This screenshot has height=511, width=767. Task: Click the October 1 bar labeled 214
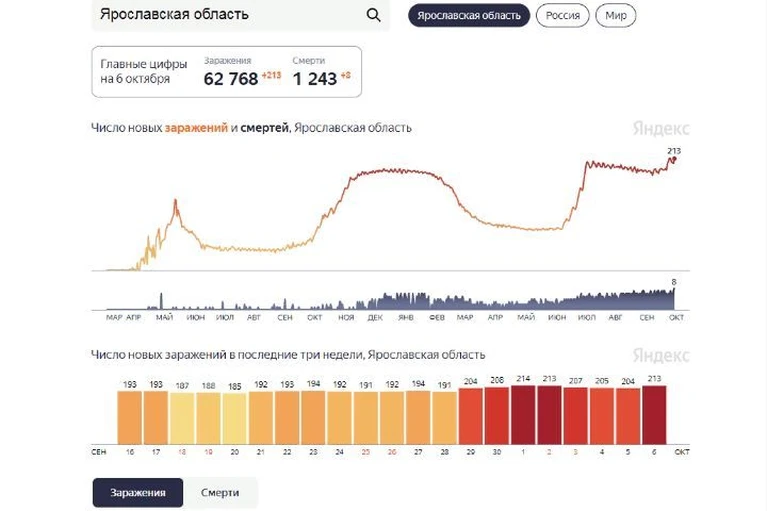(x=523, y=415)
